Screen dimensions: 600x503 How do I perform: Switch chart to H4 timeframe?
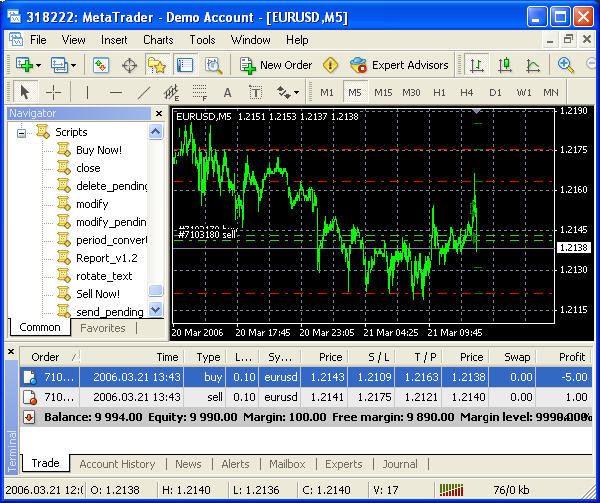coord(467,93)
